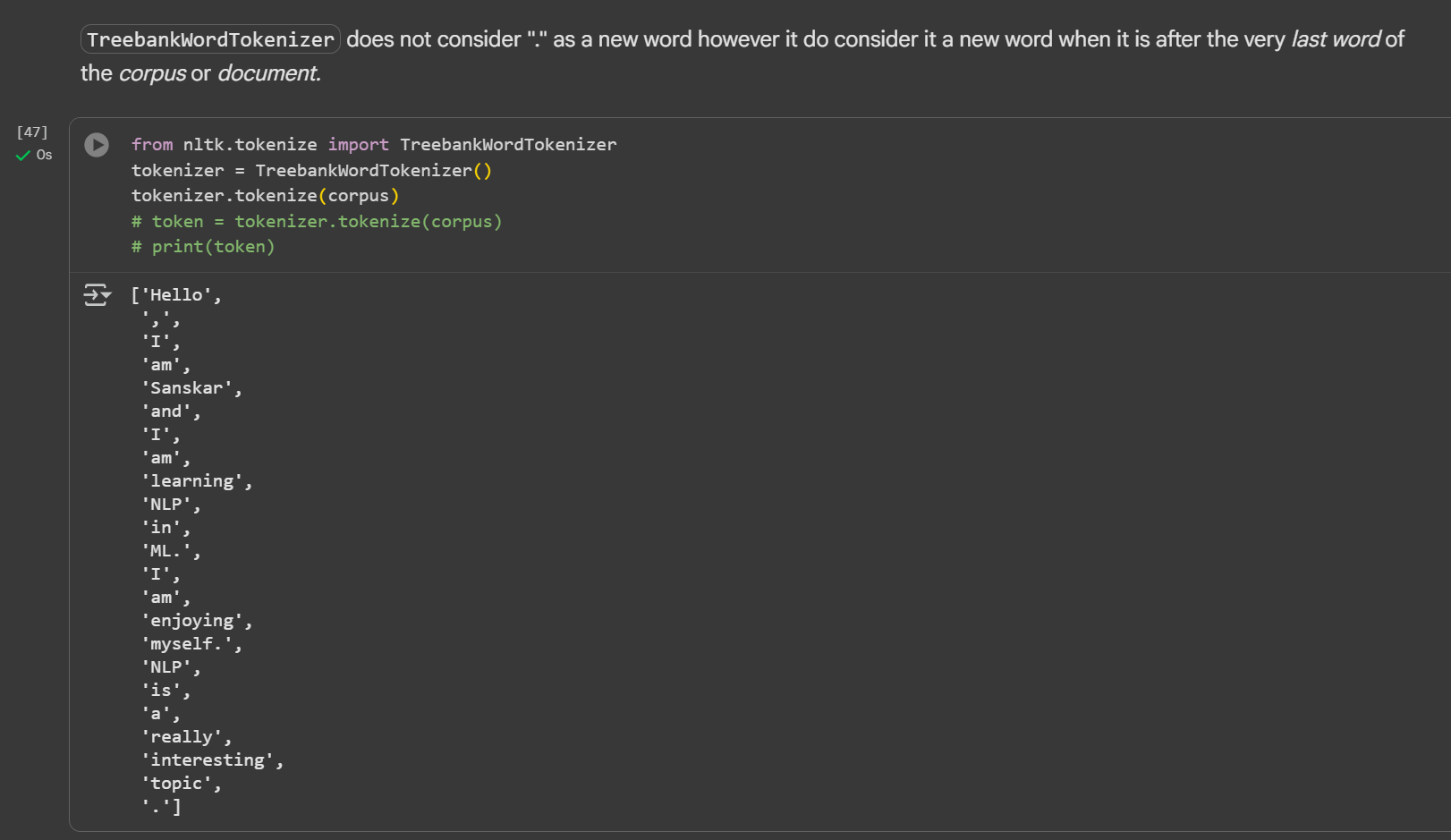Open the cell output actions icon
The height and width of the screenshot is (840, 1451).
point(97,294)
